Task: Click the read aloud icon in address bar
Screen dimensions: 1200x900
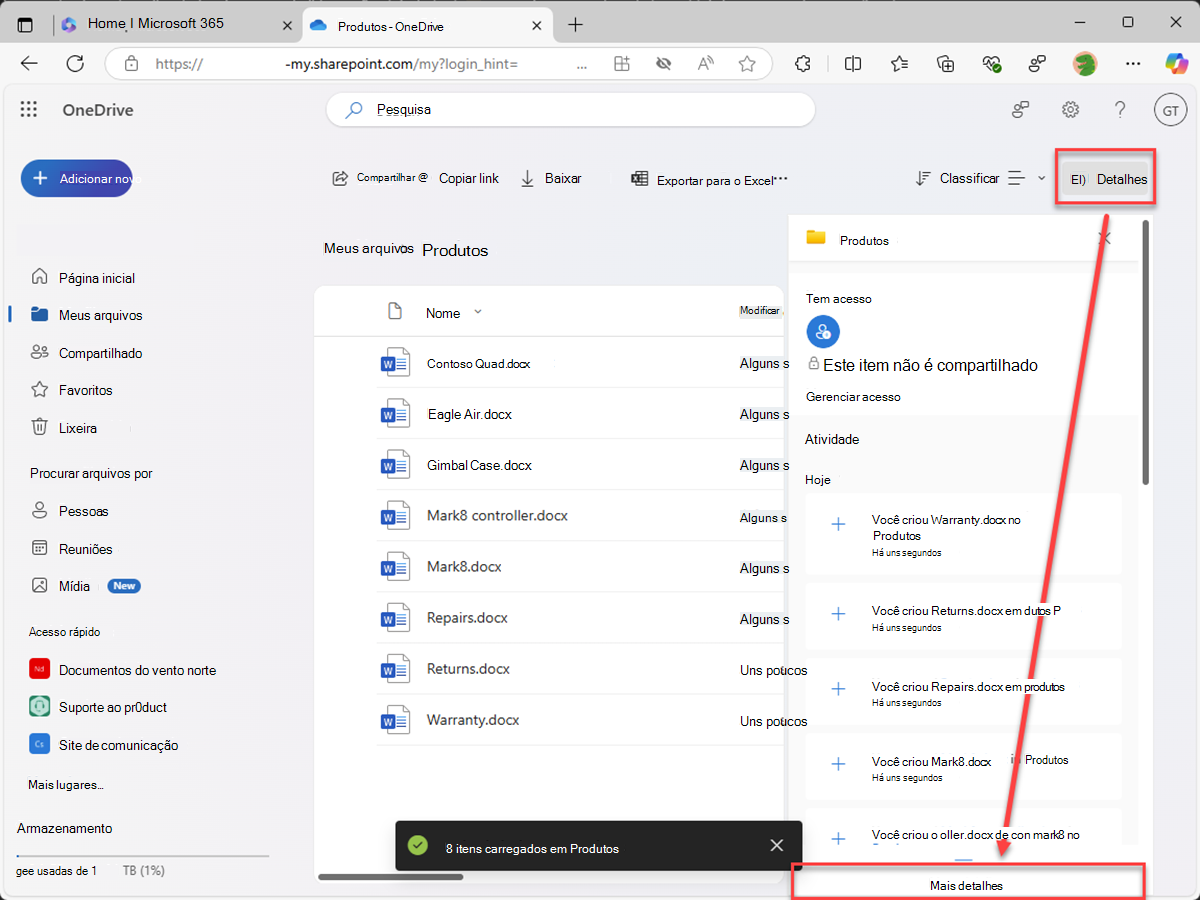Action: click(x=706, y=64)
